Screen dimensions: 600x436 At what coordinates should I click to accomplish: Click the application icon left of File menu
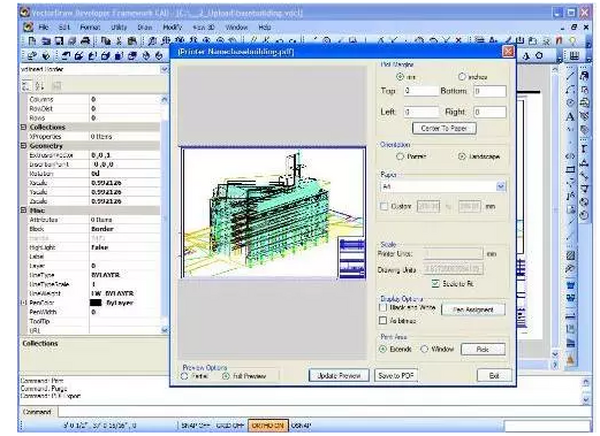tap(28, 27)
